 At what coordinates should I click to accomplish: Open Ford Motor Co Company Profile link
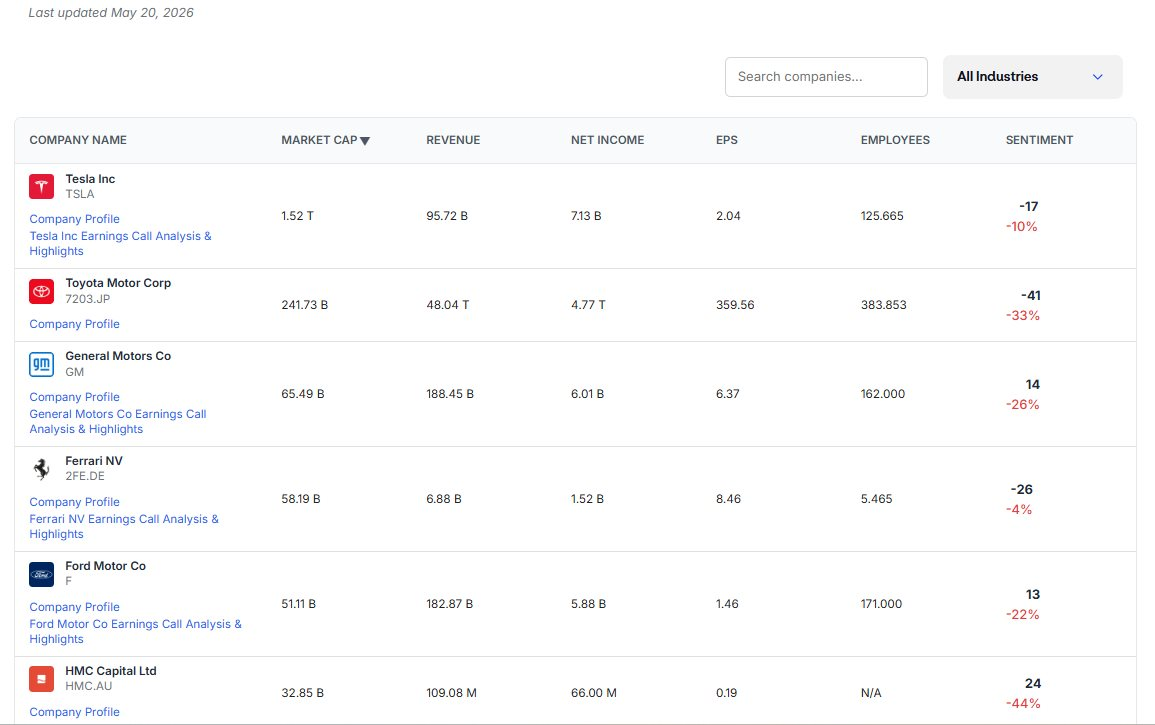74,606
